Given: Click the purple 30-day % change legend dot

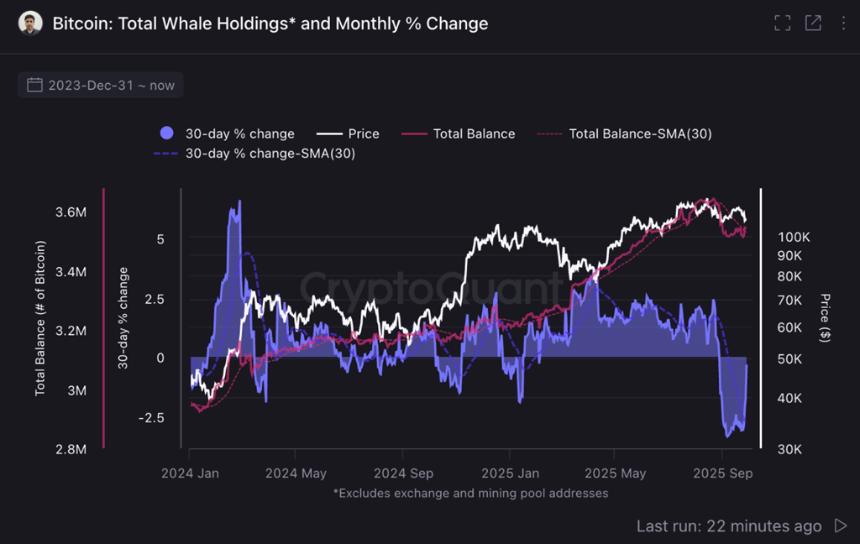Looking at the screenshot, I should (167, 133).
